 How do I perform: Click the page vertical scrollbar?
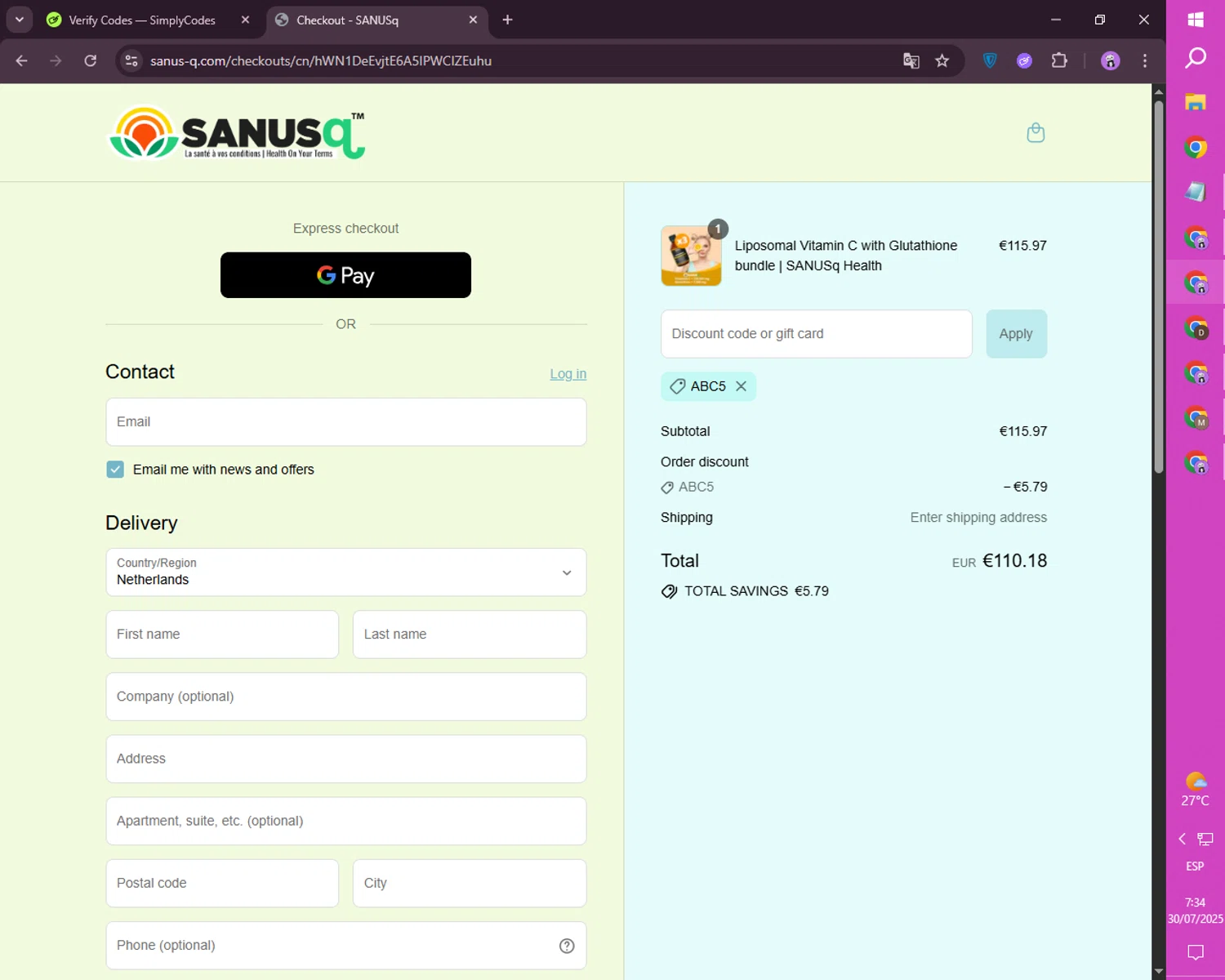(x=1158, y=286)
